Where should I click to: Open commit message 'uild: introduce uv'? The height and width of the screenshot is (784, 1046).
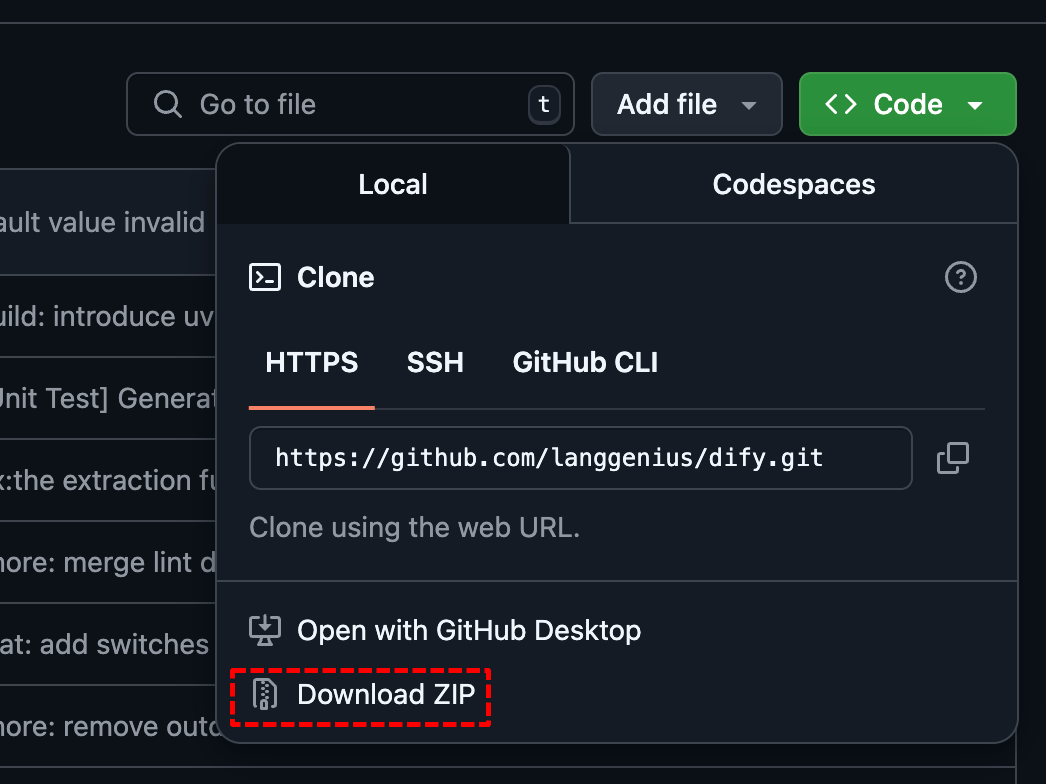[107, 316]
